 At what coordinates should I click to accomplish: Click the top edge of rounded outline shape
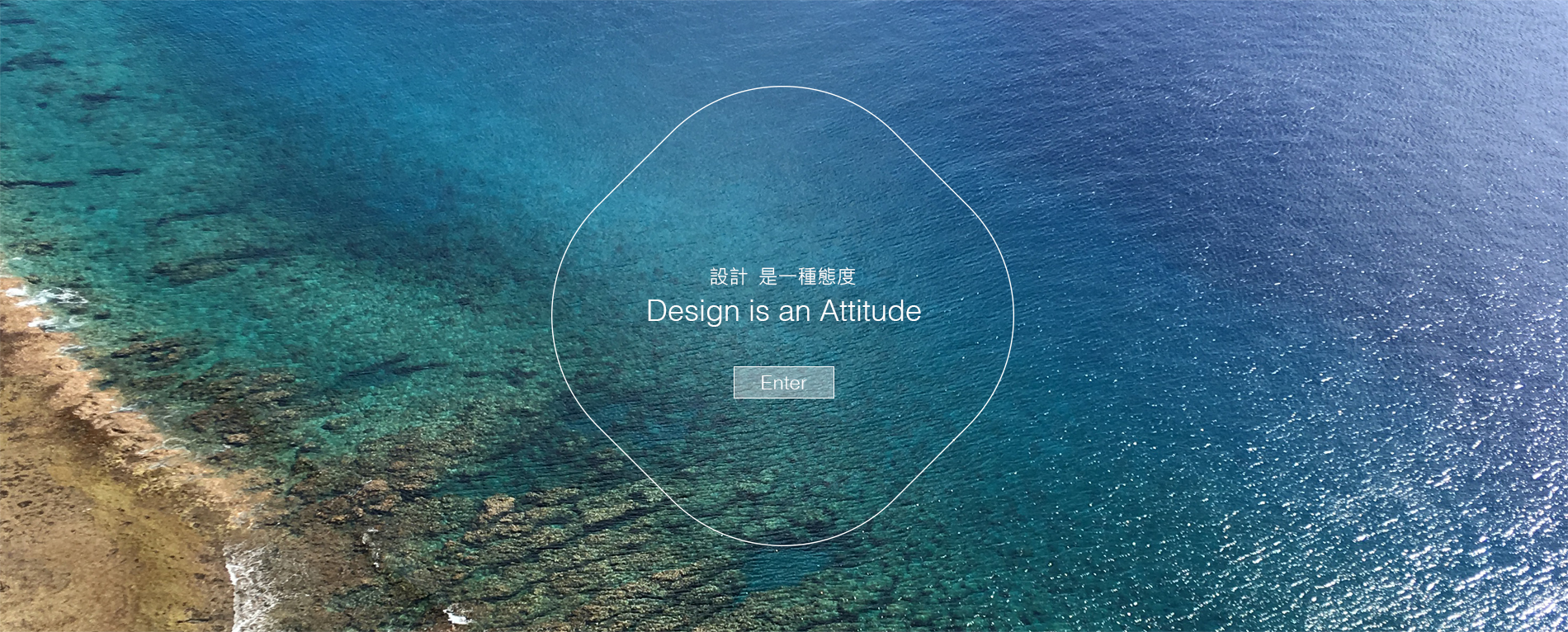[782, 87]
